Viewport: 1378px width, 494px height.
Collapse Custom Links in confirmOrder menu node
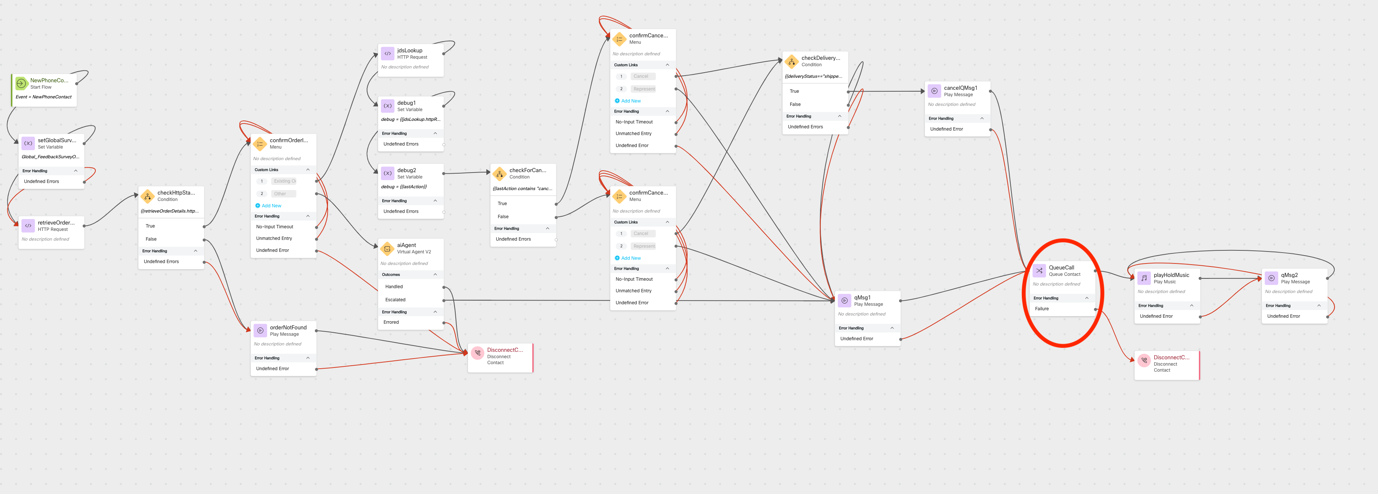tap(308, 170)
